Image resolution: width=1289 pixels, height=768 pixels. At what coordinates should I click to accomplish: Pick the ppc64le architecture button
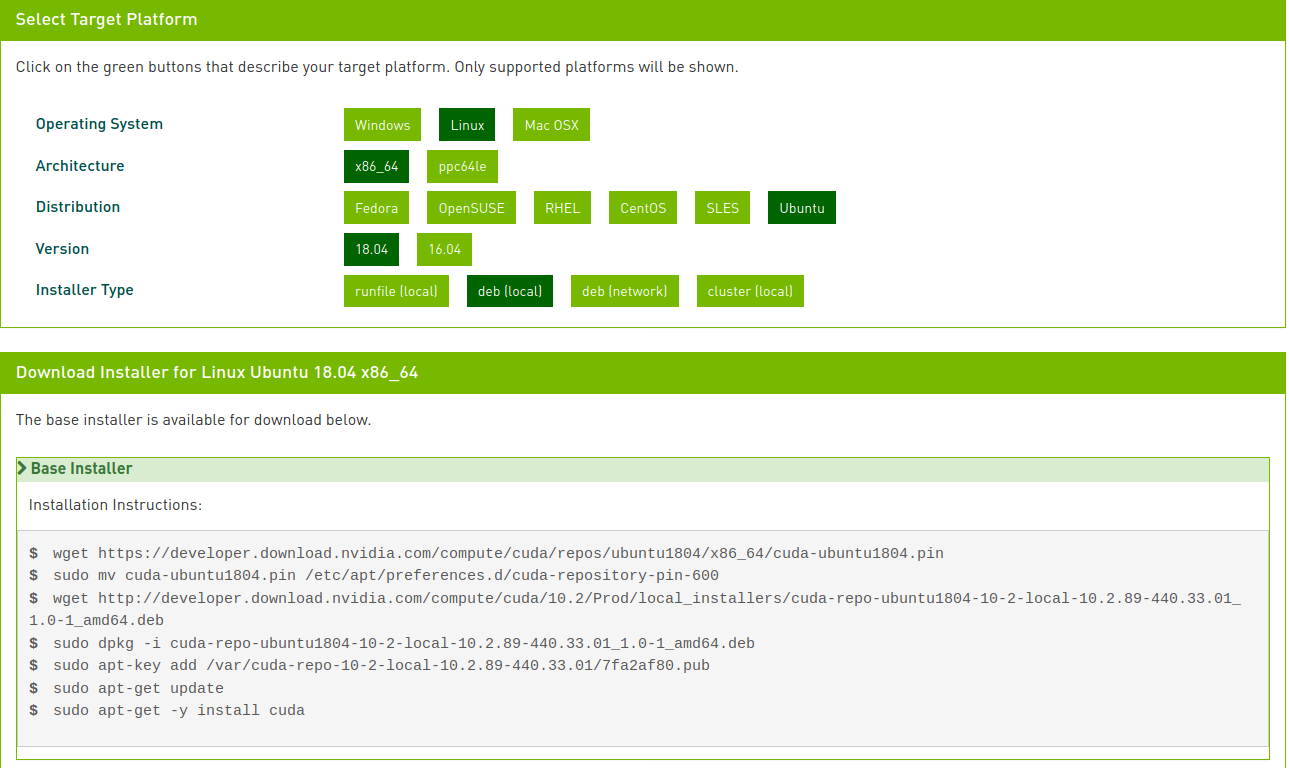tap(462, 166)
